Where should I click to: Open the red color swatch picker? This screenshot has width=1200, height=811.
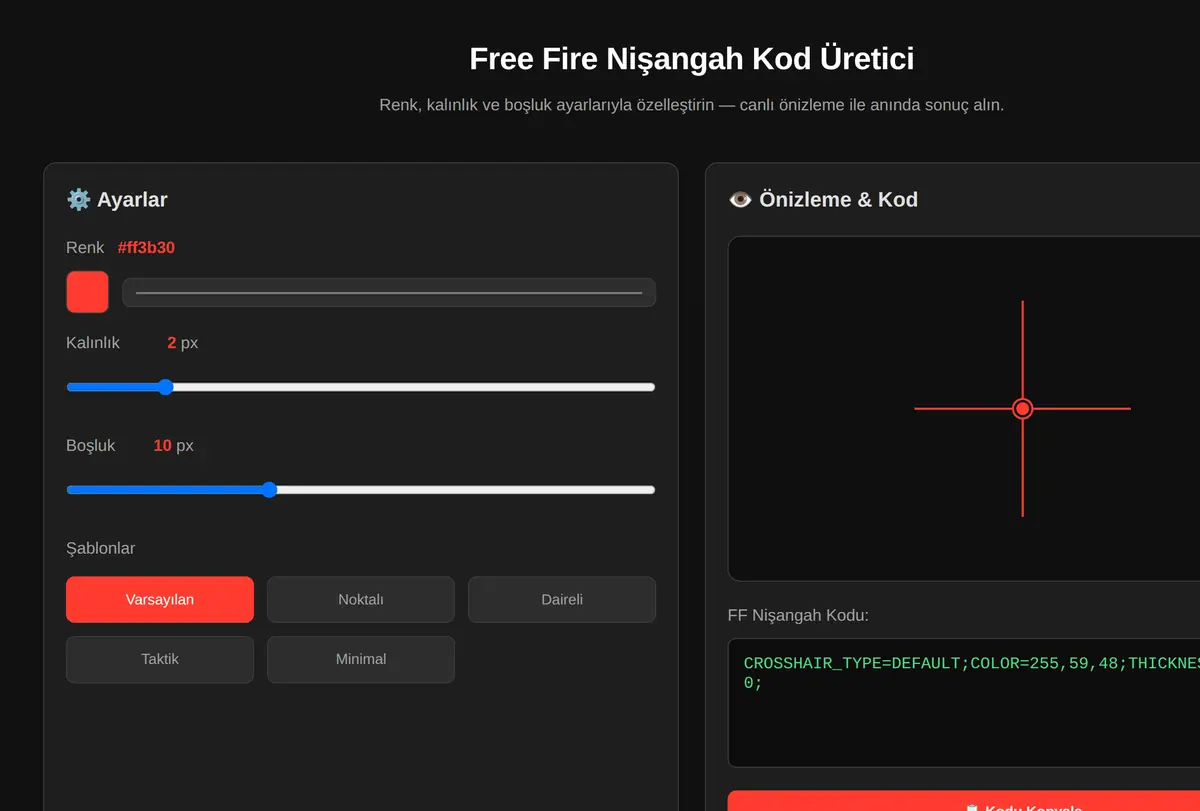pos(87,292)
